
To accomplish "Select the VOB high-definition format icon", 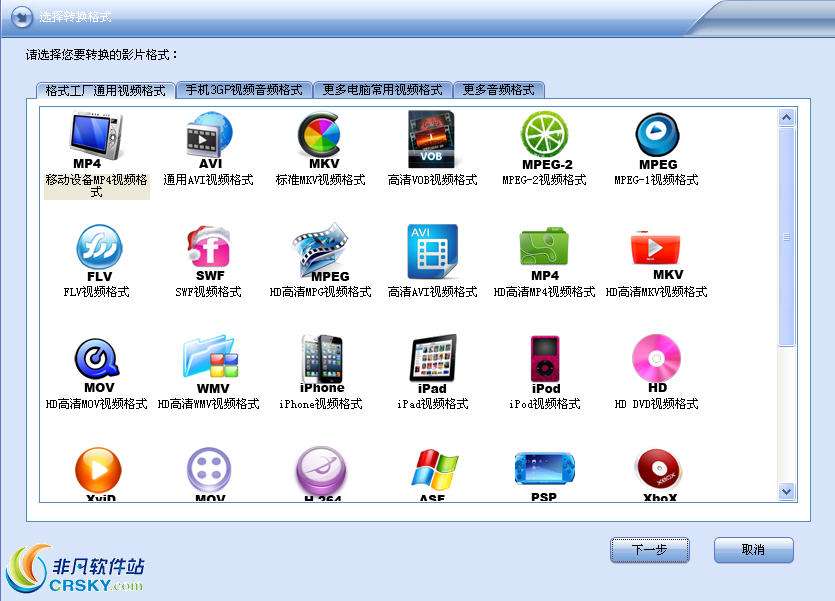I will [432, 139].
